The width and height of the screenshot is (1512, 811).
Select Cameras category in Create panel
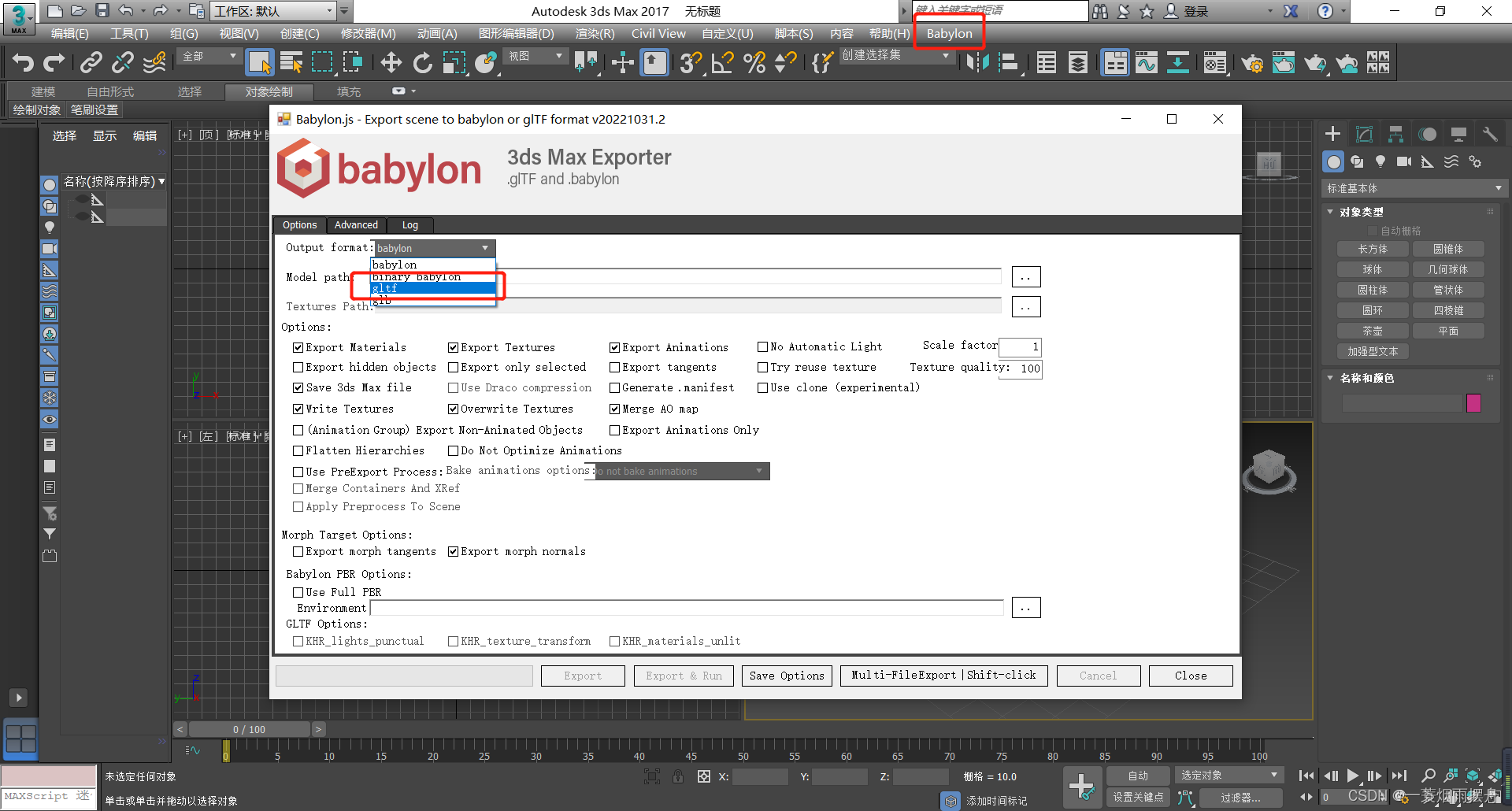point(1404,161)
